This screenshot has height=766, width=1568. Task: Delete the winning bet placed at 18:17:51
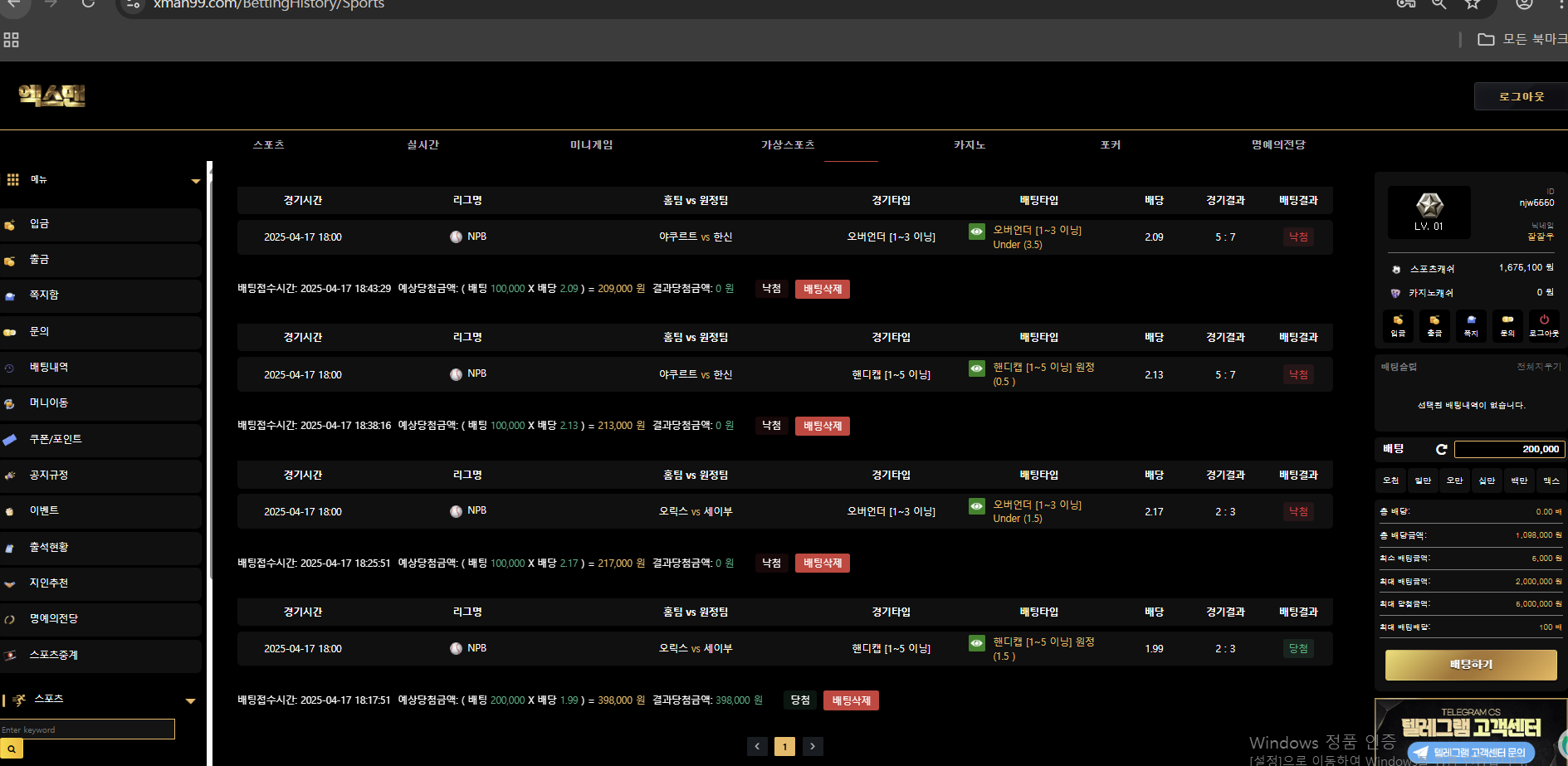tap(851, 700)
